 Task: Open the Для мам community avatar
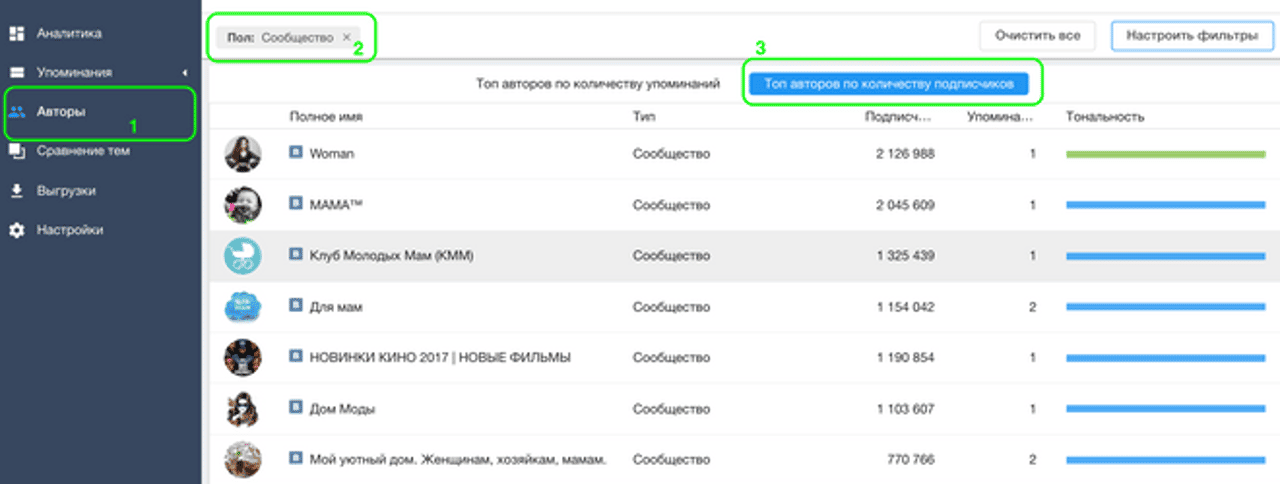pyautogui.click(x=243, y=306)
